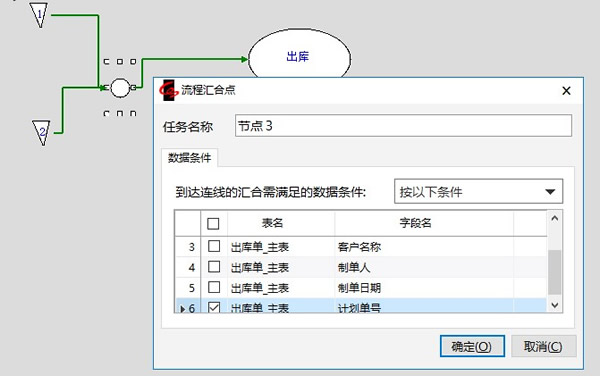Click the row 6 current-row indicator arrow
Viewport: 600px width, 376px height.
(x=183, y=308)
